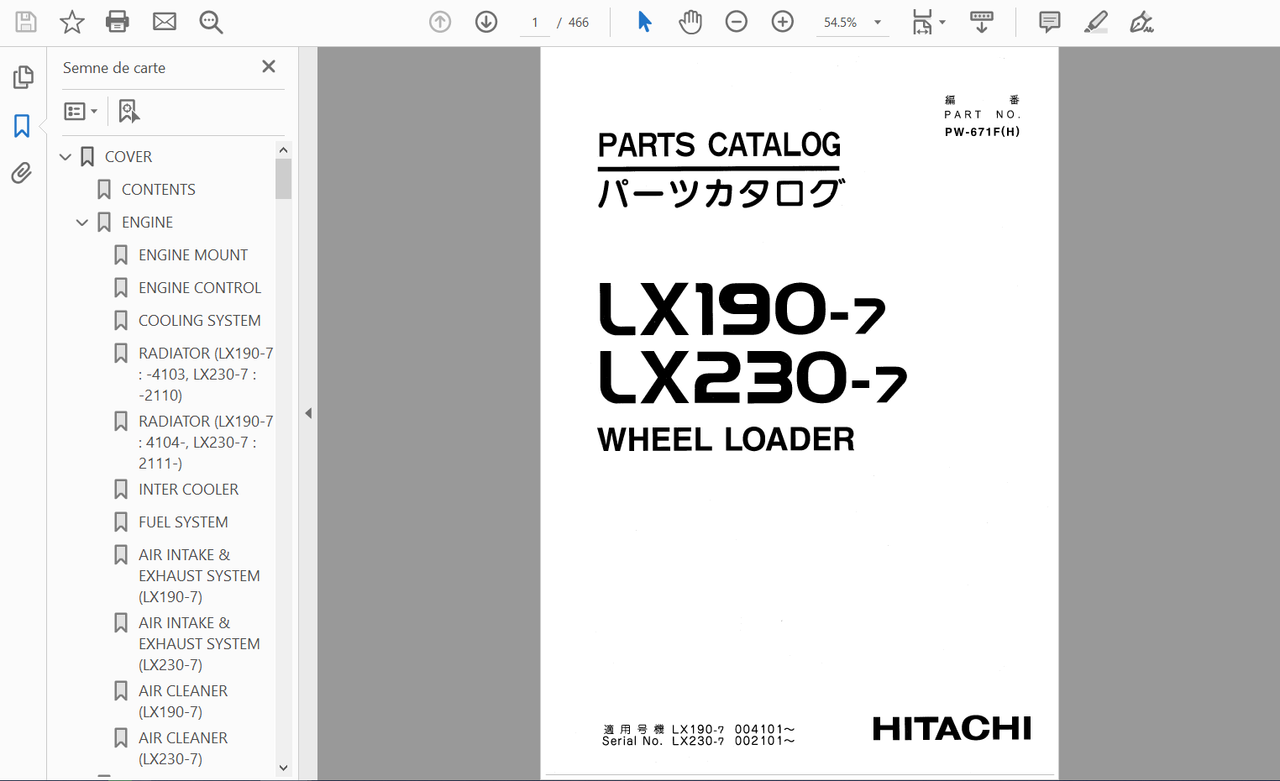Image resolution: width=1280 pixels, height=781 pixels.
Task: Open the CONTENTS bookmark
Action: point(158,190)
